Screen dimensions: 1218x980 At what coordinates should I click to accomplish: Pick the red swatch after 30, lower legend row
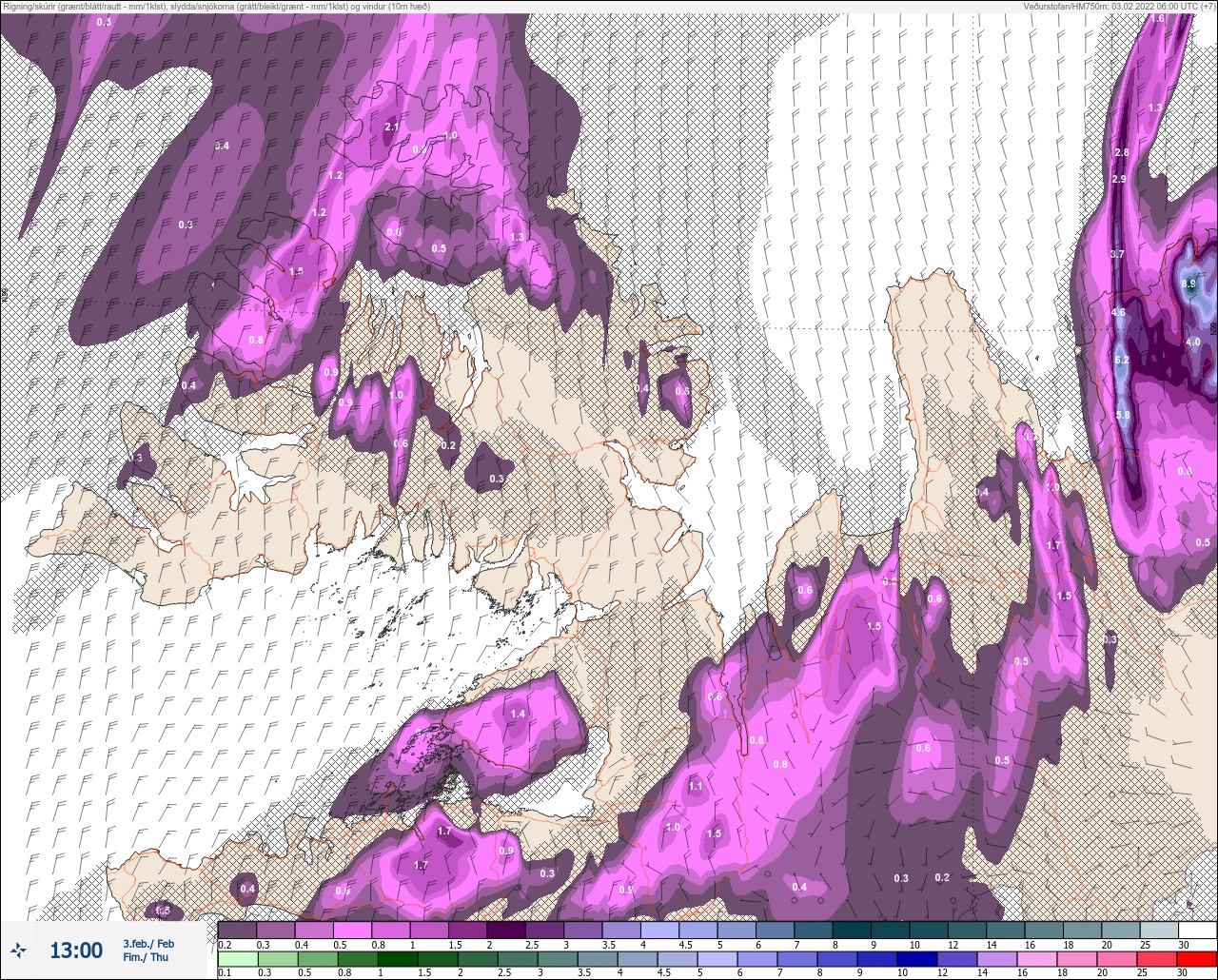tap(1197, 958)
